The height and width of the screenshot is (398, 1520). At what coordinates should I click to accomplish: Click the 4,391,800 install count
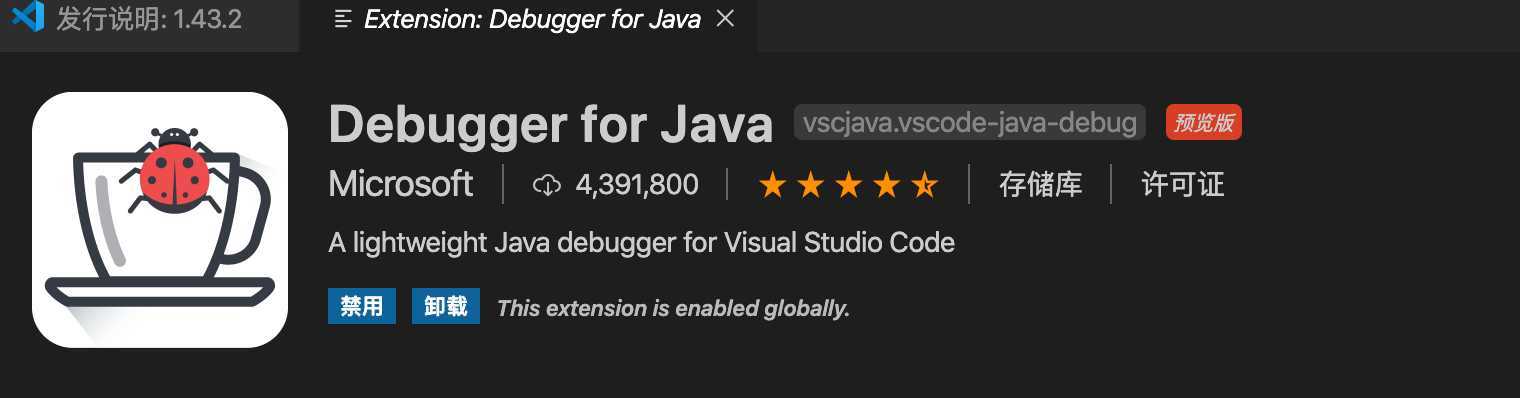pyautogui.click(x=637, y=185)
